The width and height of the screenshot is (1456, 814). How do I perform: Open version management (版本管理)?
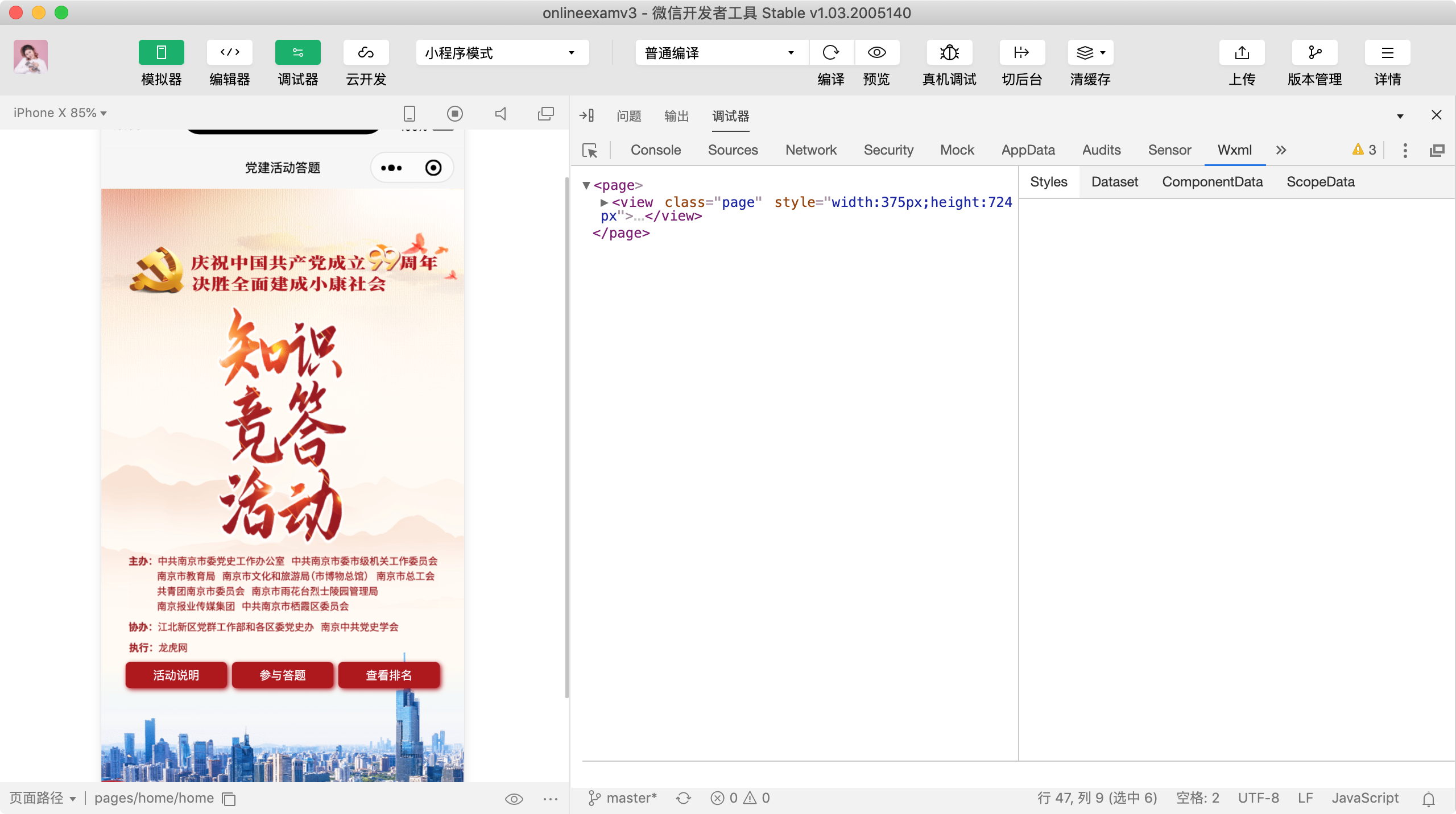[x=1314, y=53]
